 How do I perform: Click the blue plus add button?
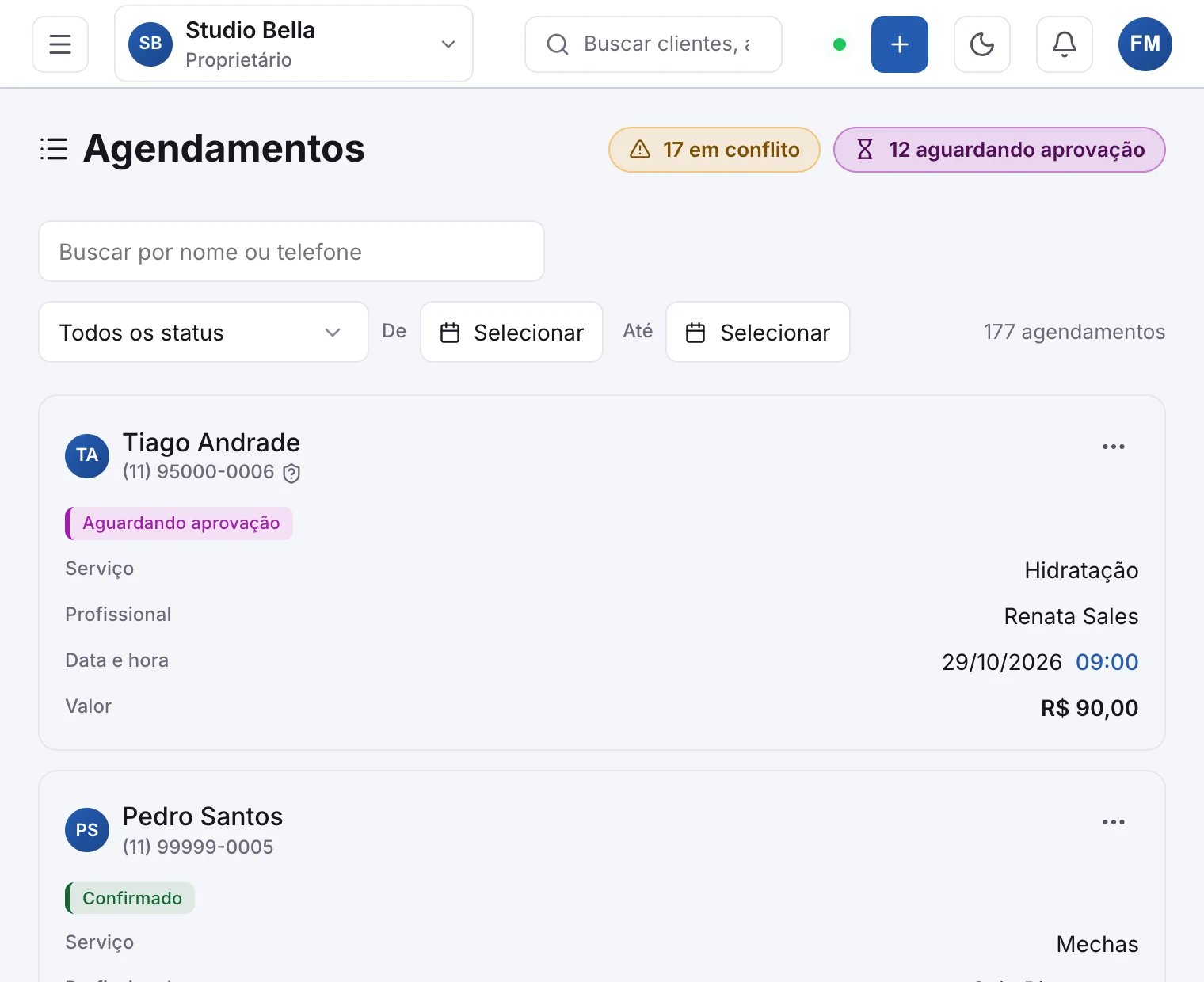[x=900, y=44]
